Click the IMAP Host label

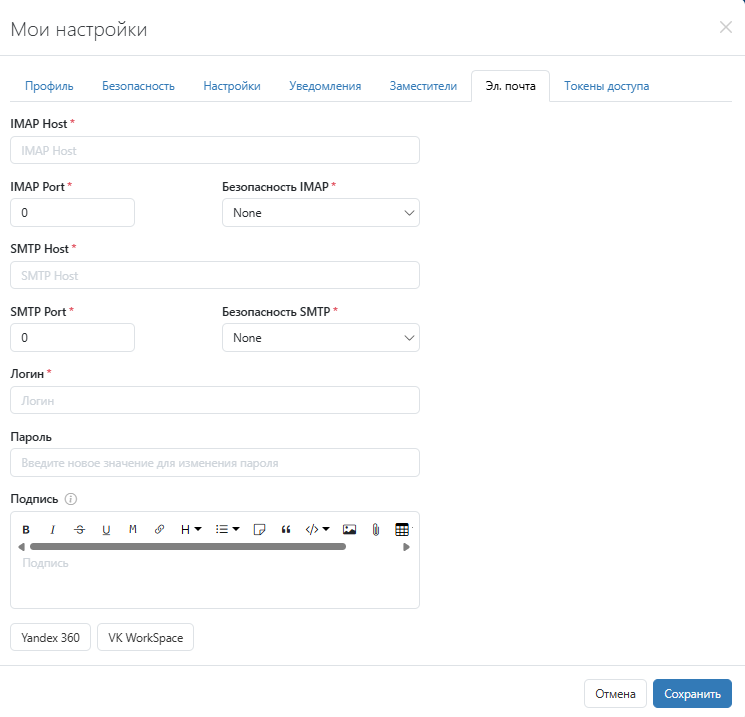[x=39, y=124]
